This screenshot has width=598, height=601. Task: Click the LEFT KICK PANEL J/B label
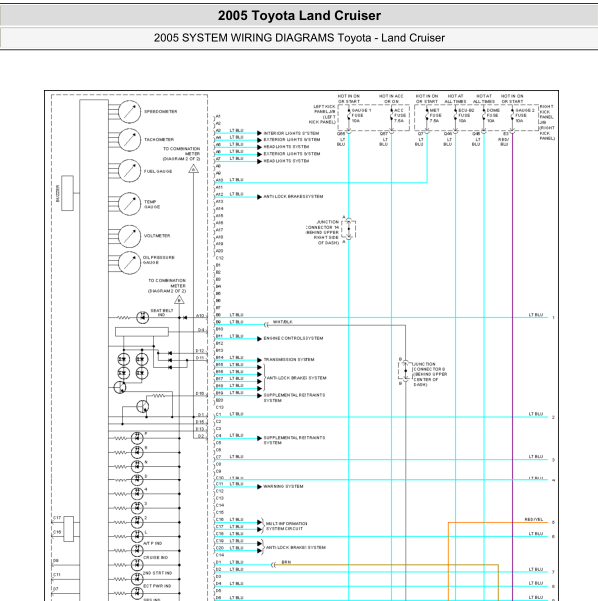[322, 114]
